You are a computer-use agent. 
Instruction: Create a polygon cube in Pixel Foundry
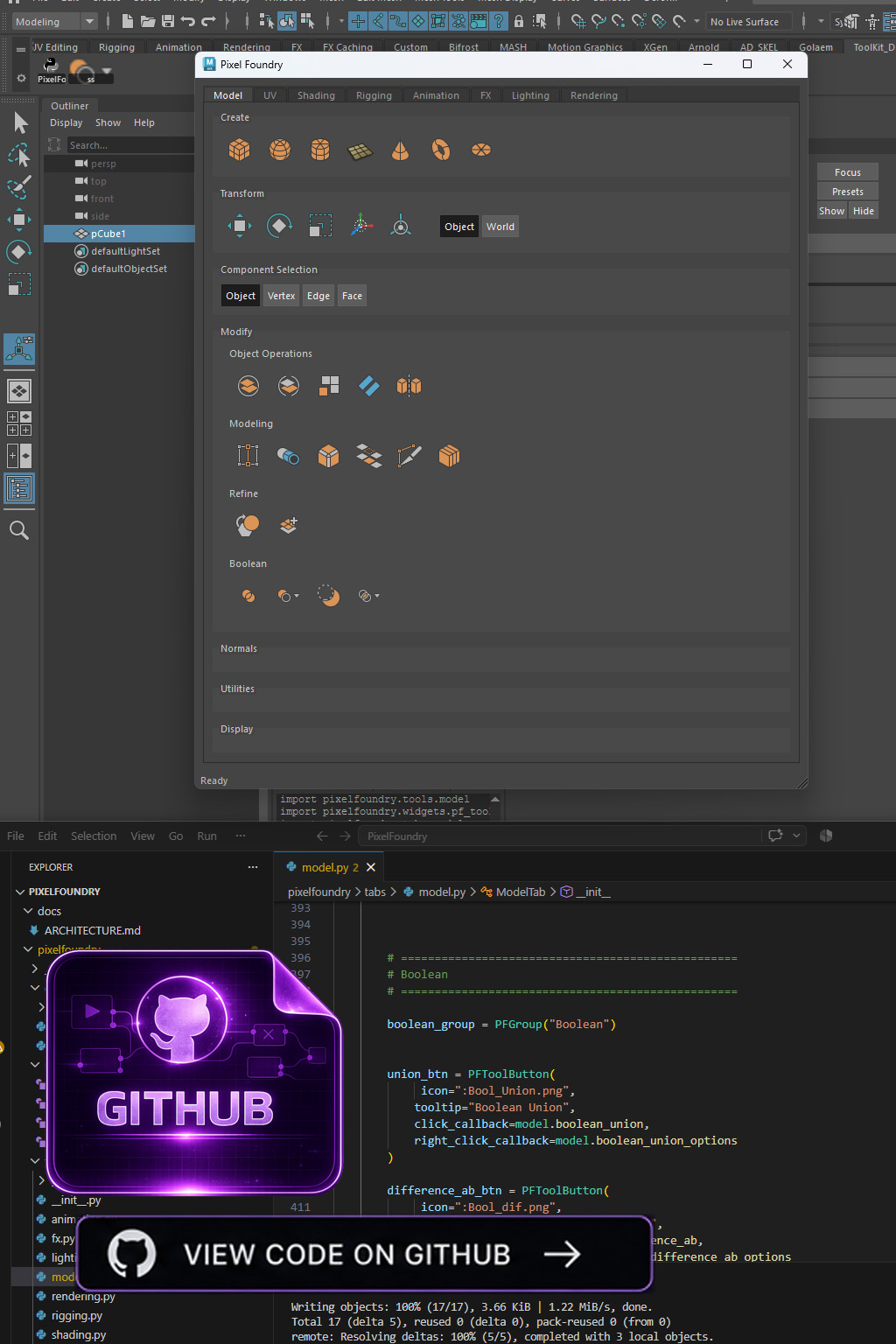(239, 150)
